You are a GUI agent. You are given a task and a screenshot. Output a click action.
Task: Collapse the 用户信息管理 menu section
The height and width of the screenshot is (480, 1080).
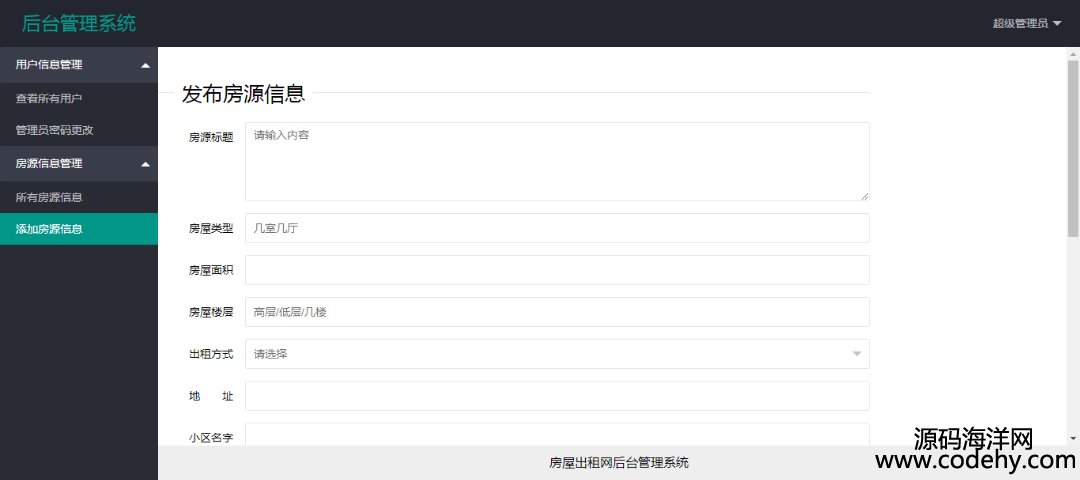click(x=79, y=65)
